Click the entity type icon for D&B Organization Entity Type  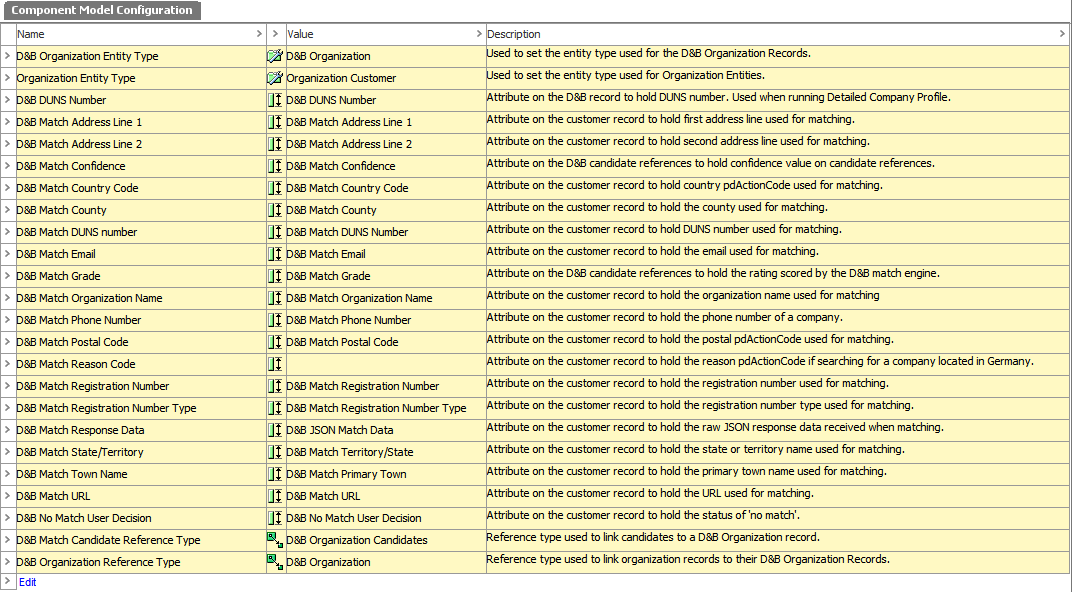coord(275,56)
